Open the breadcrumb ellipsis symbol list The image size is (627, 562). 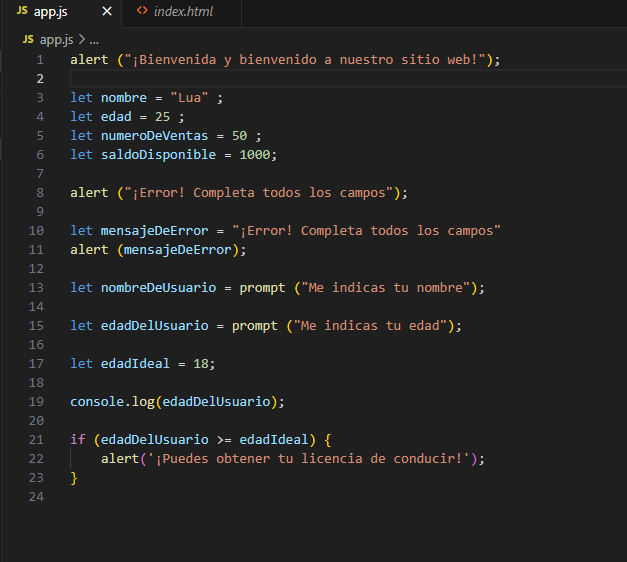coord(94,40)
